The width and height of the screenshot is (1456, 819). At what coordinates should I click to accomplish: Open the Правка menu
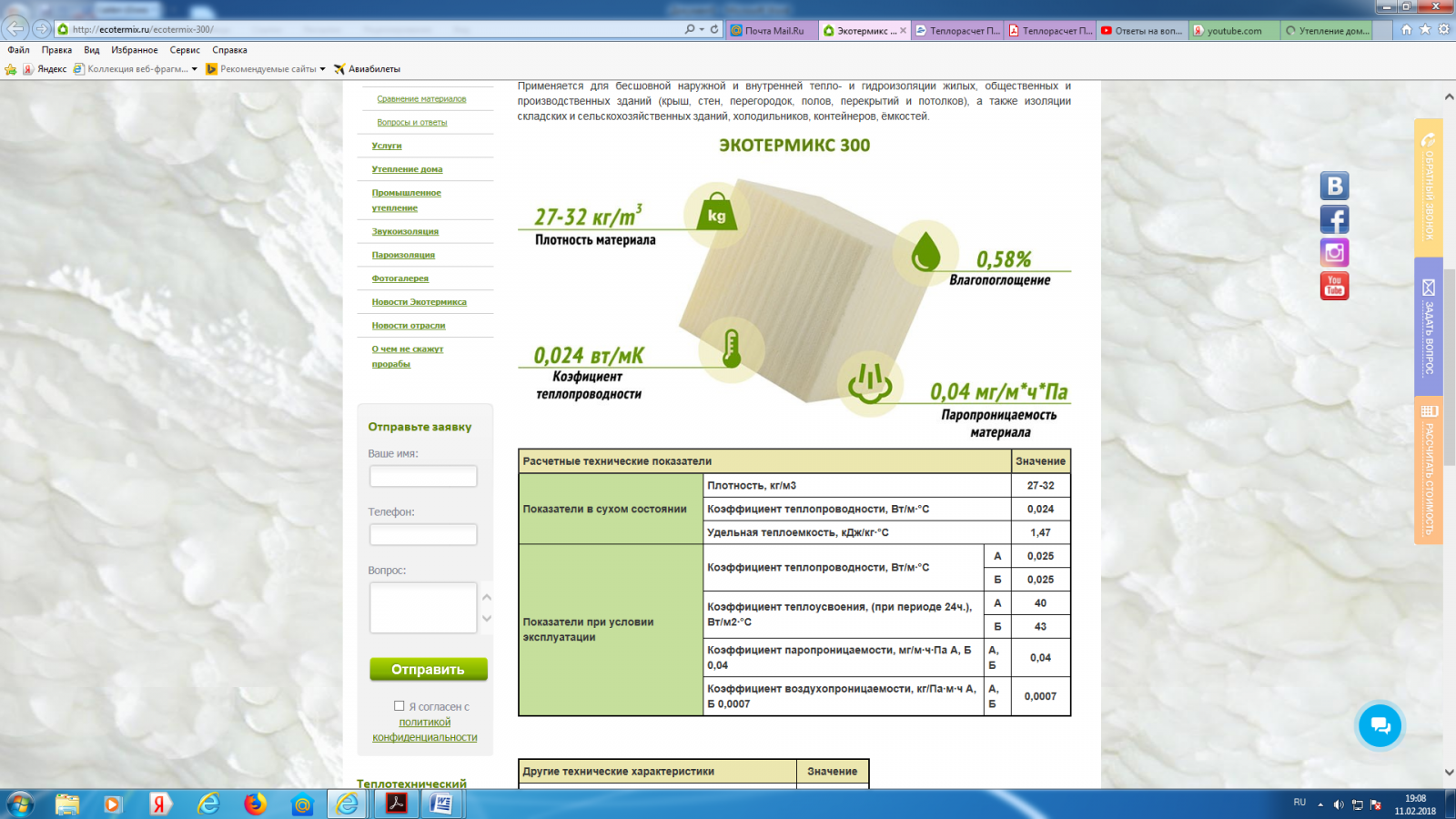56,50
